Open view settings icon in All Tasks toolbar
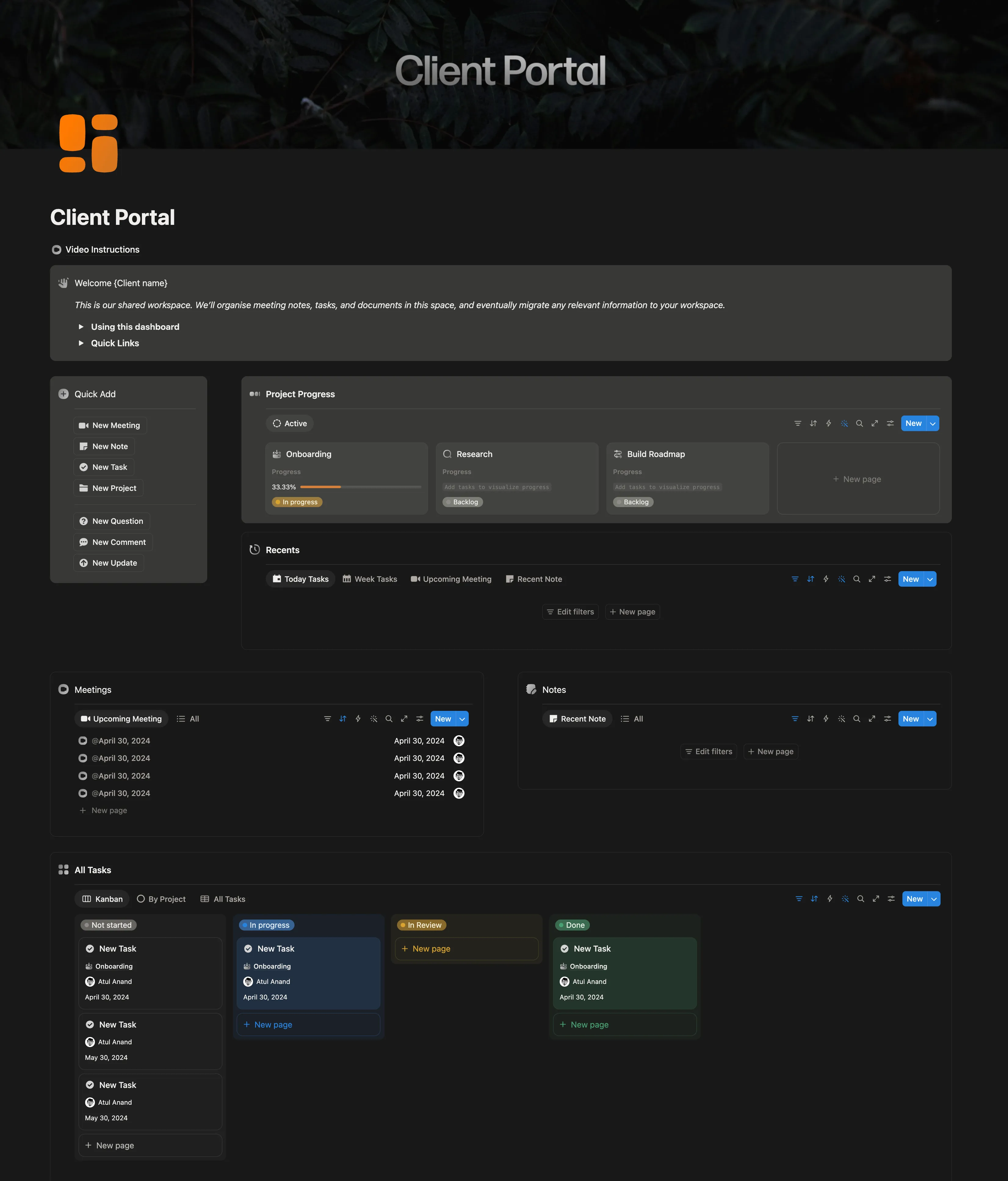Image resolution: width=1008 pixels, height=1181 pixels. tap(891, 899)
